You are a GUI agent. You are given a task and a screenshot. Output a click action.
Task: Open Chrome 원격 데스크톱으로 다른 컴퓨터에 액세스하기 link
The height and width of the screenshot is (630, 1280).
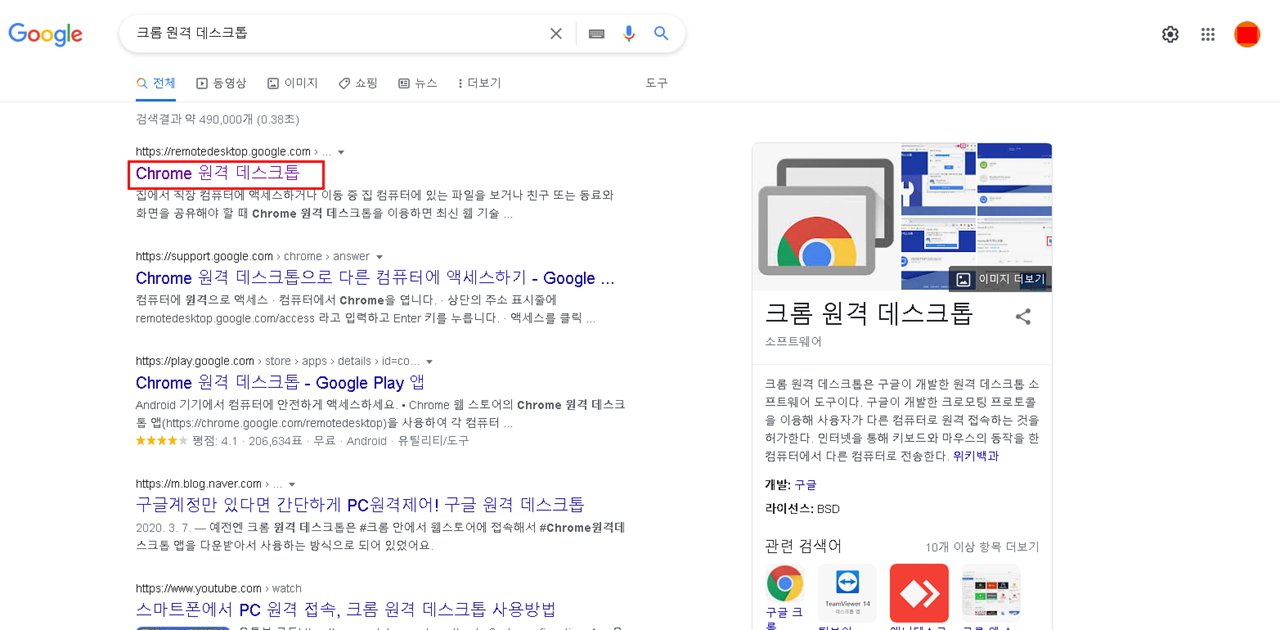[375, 278]
